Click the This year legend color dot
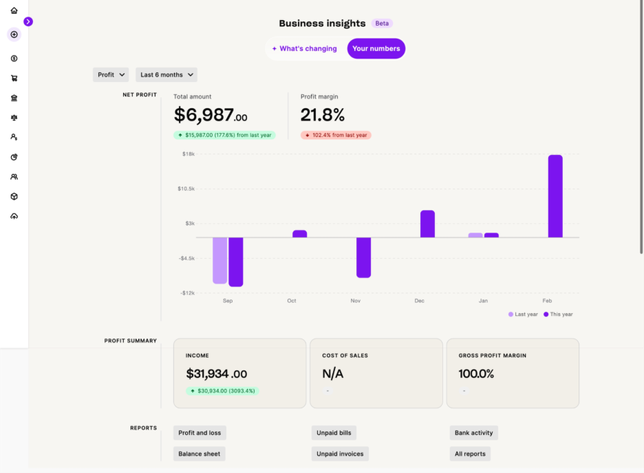Screen dimensions: 644x473 (546, 314)
